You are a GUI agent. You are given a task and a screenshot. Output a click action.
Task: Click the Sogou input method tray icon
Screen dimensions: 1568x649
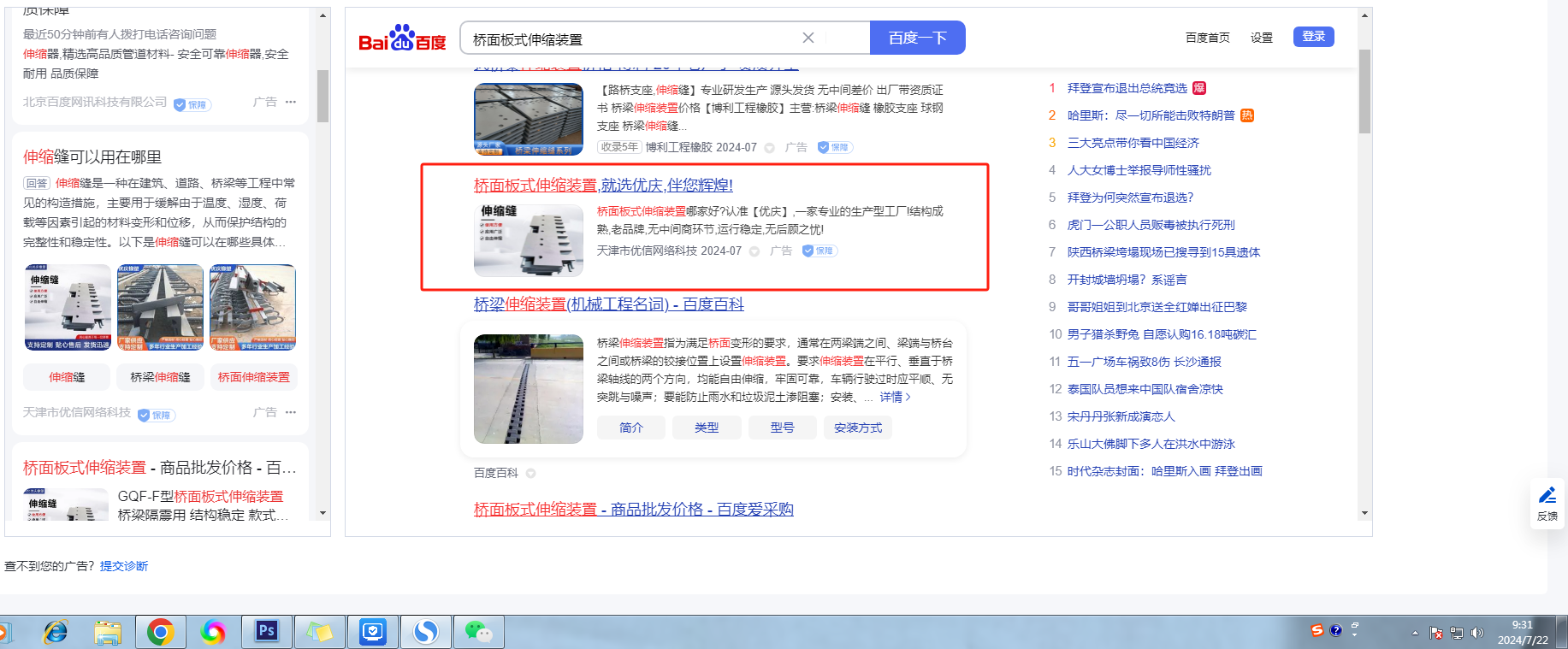tap(1317, 630)
